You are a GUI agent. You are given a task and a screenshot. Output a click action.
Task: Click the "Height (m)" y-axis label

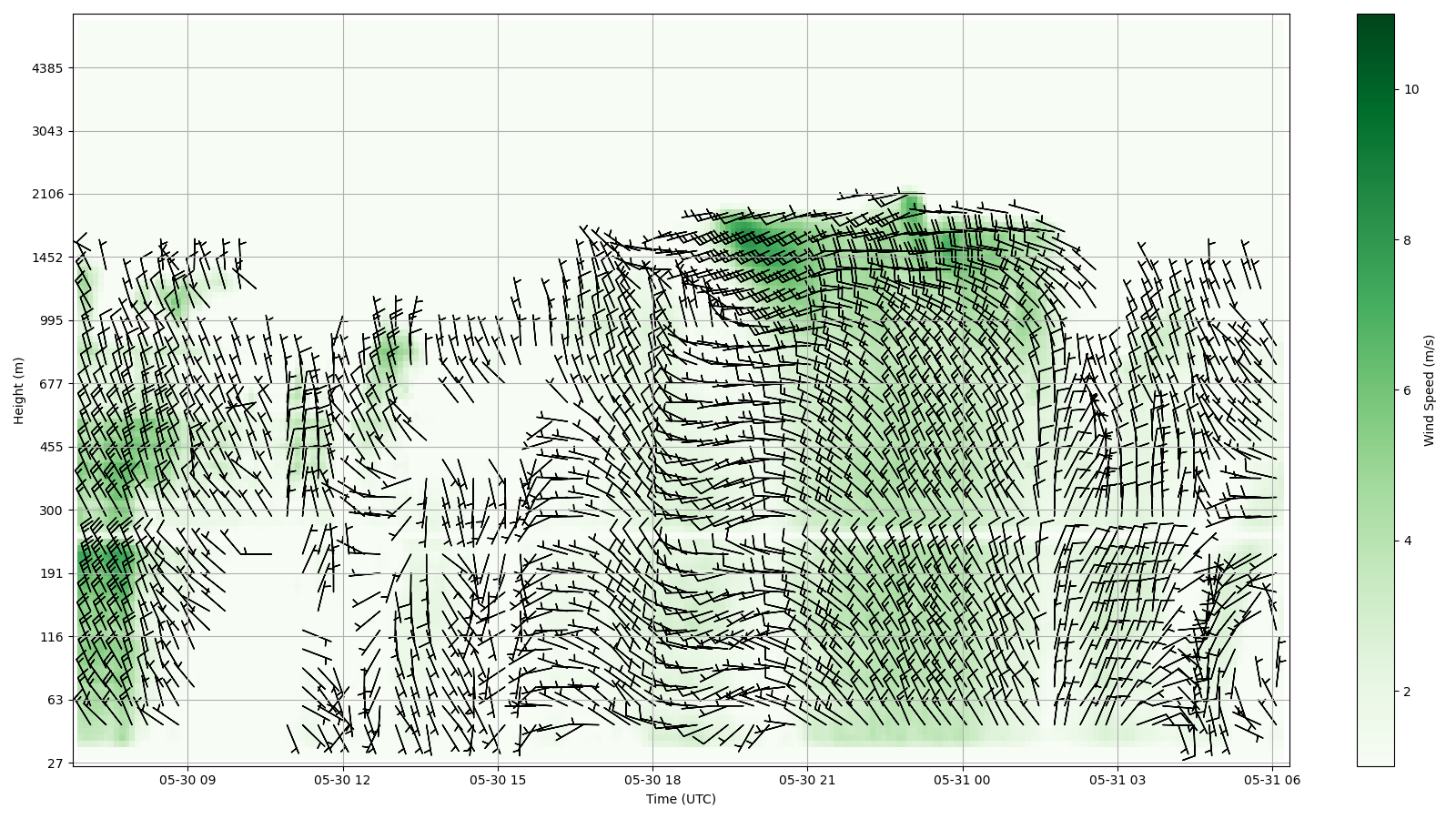tap(19, 390)
